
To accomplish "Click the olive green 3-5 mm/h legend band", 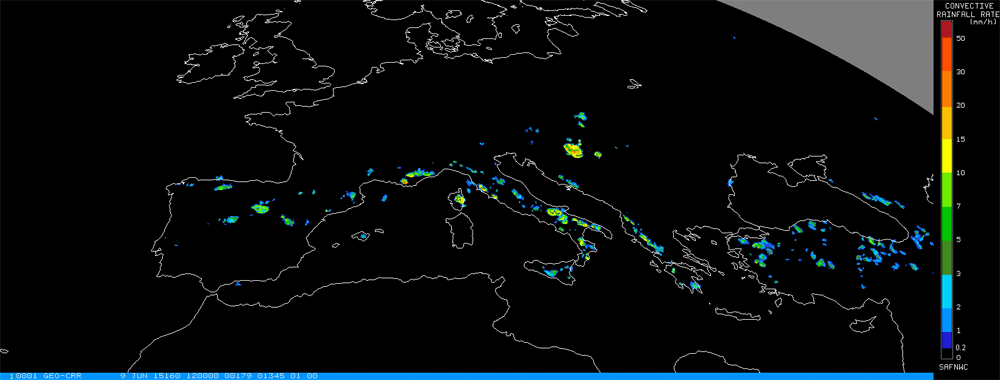I will pos(946,256).
